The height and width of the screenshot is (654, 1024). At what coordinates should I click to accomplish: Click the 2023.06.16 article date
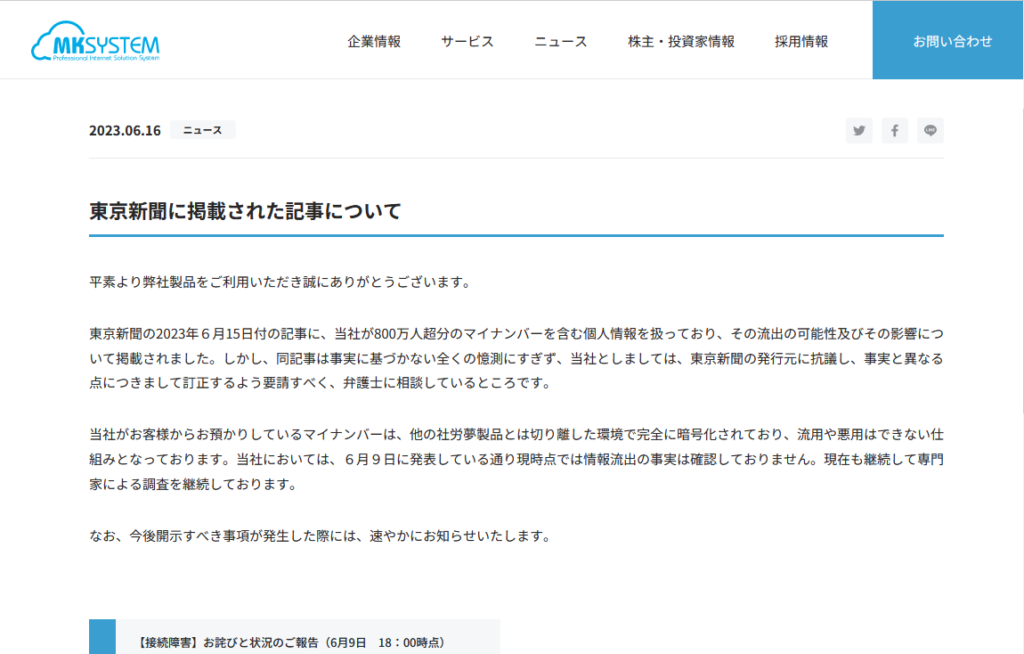[x=125, y=131]
